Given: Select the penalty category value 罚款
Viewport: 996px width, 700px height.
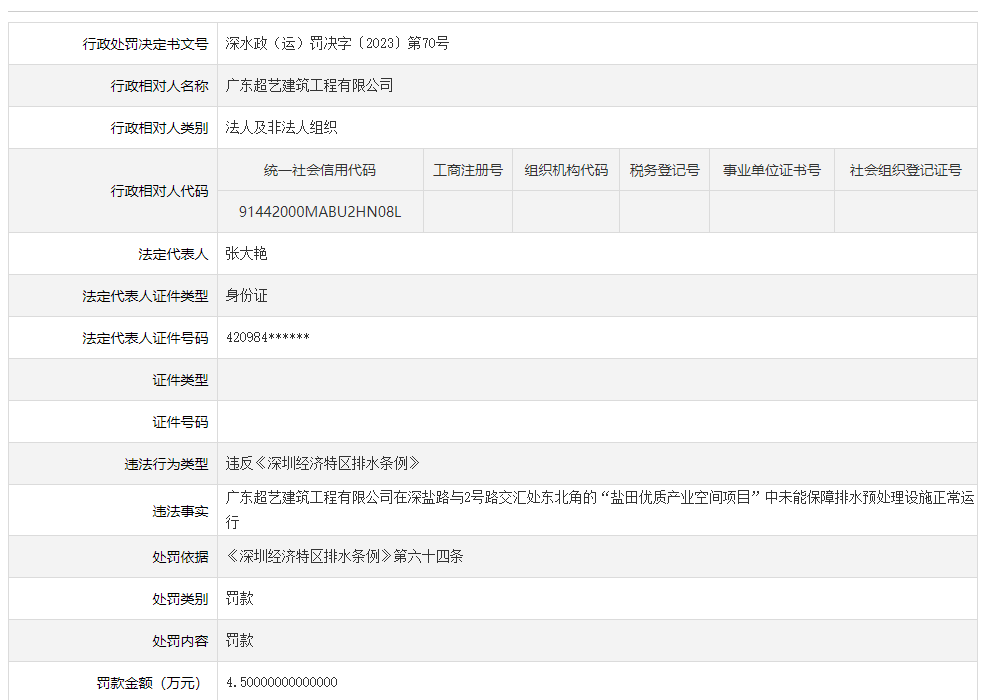Looking at the screenshot, I should [238, 599].
